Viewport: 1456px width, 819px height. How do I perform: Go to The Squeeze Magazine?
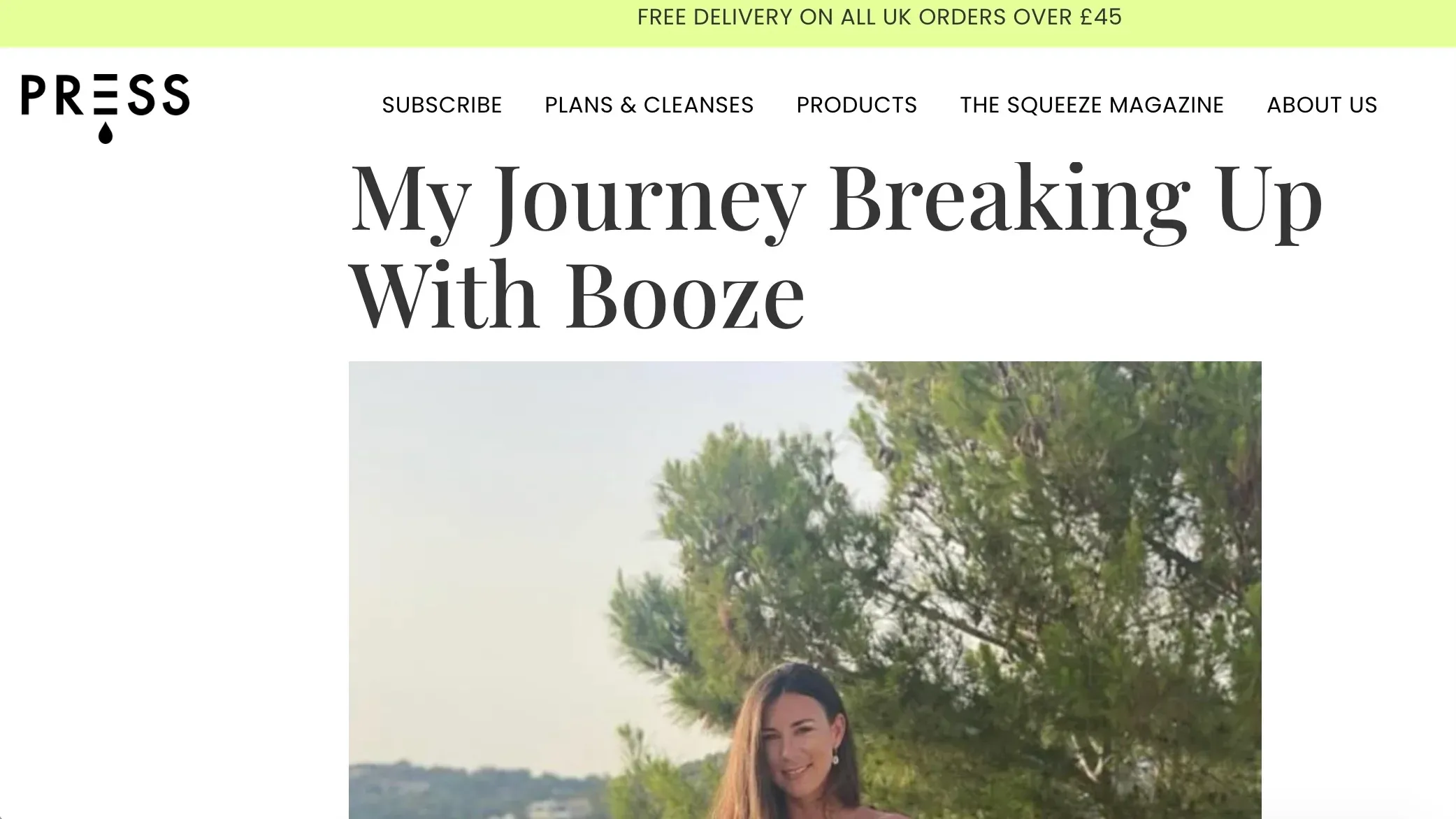(1092, 105)
